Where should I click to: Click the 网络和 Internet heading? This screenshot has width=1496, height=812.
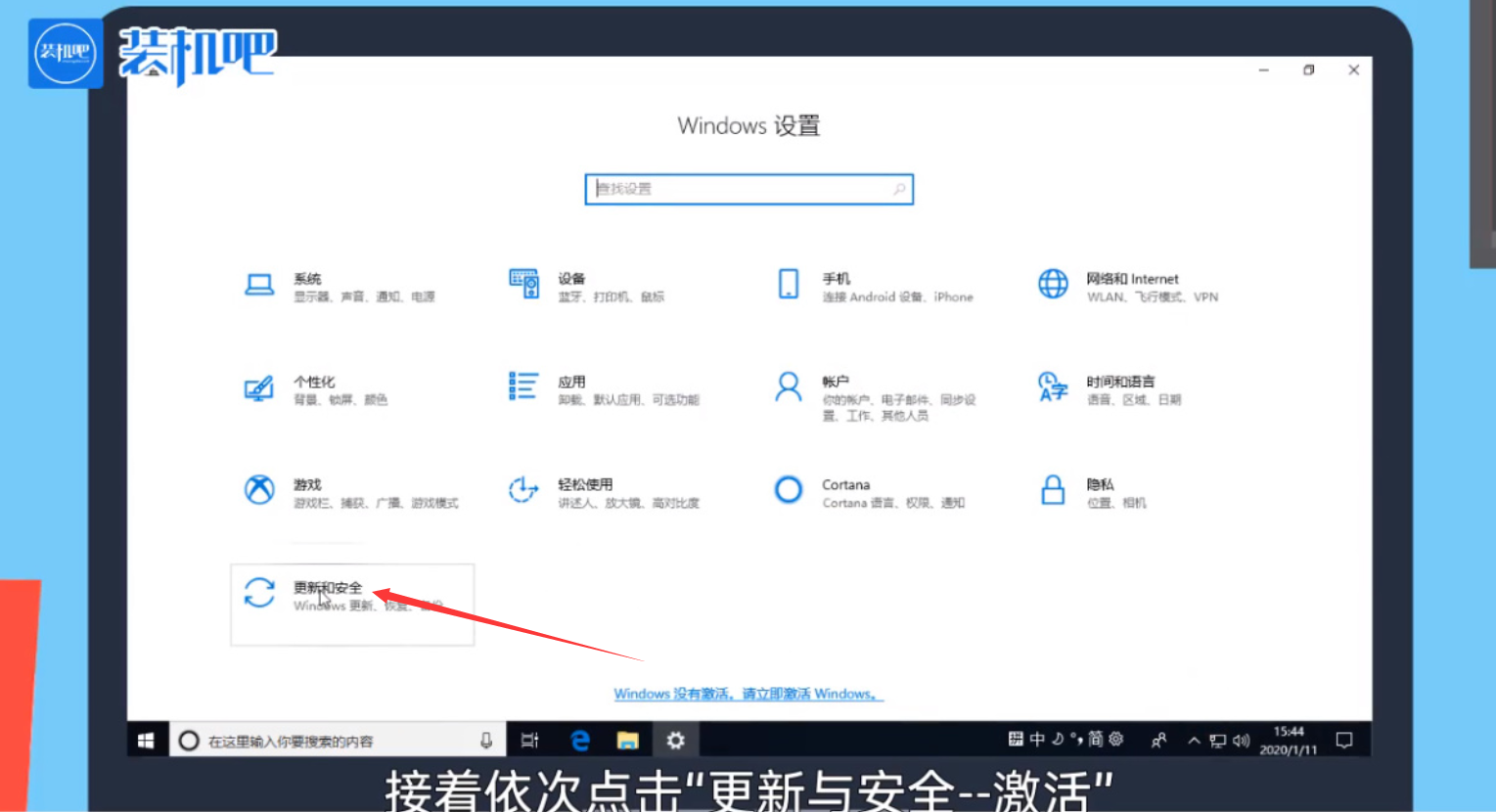pyautogui.click(x=1132, y=279)
